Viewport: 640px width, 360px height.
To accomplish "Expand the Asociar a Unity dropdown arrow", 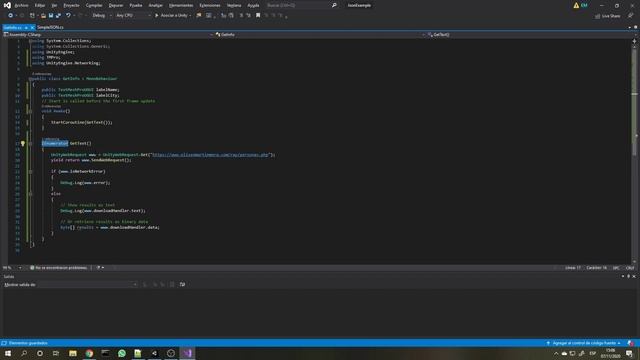I will click(x=190, y=16).
